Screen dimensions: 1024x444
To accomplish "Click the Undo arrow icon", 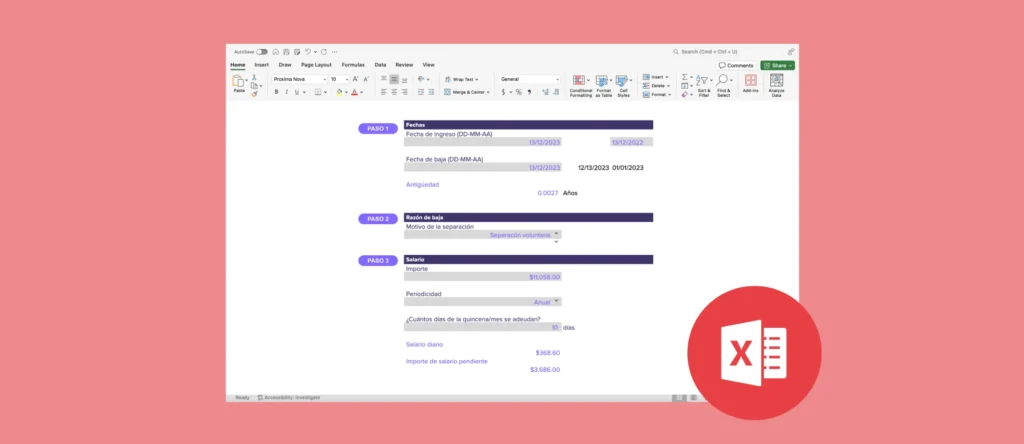I will tap(309, 51).
